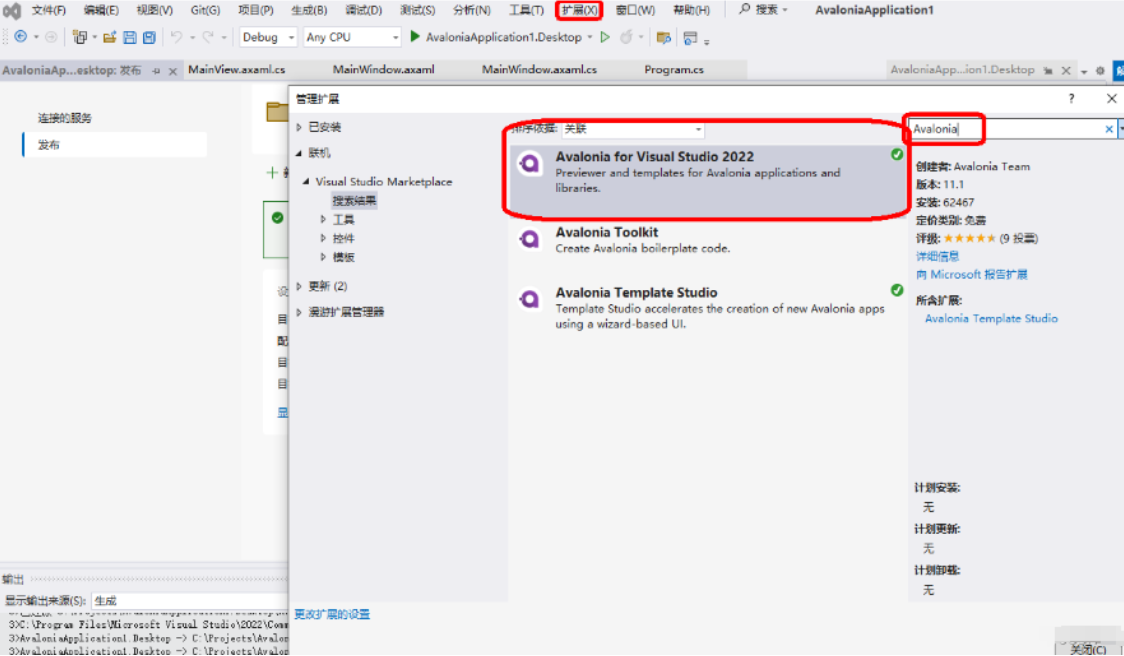Image resolution: width=1124 pixels, height=656 pixels.
Task: Click the Avalonia for Visual Studio 2022 icon
Action: pyautogui.click(x=530, y=164)
